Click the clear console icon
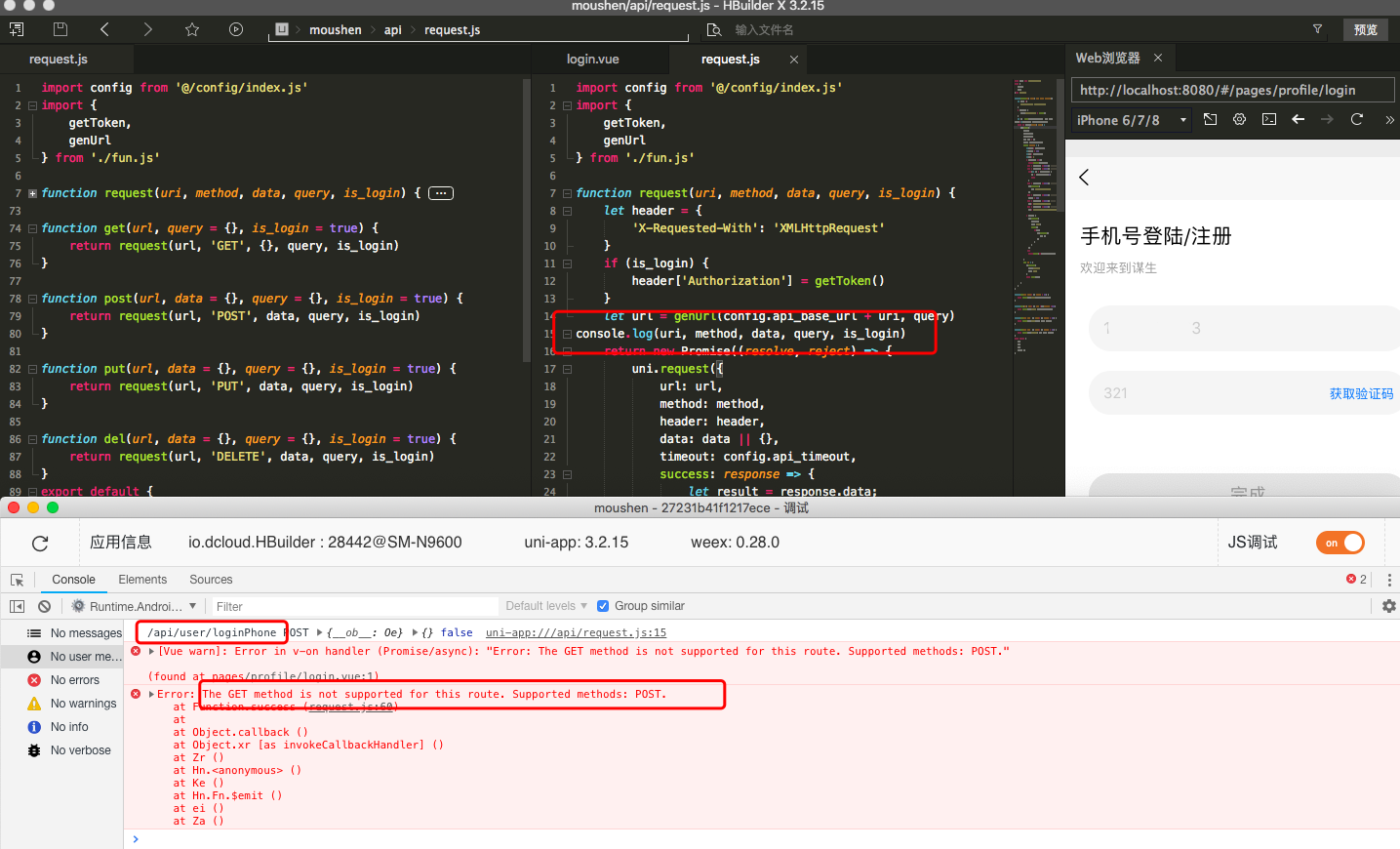Screen dimensions: 1400x849 click(x=44, y=606)
